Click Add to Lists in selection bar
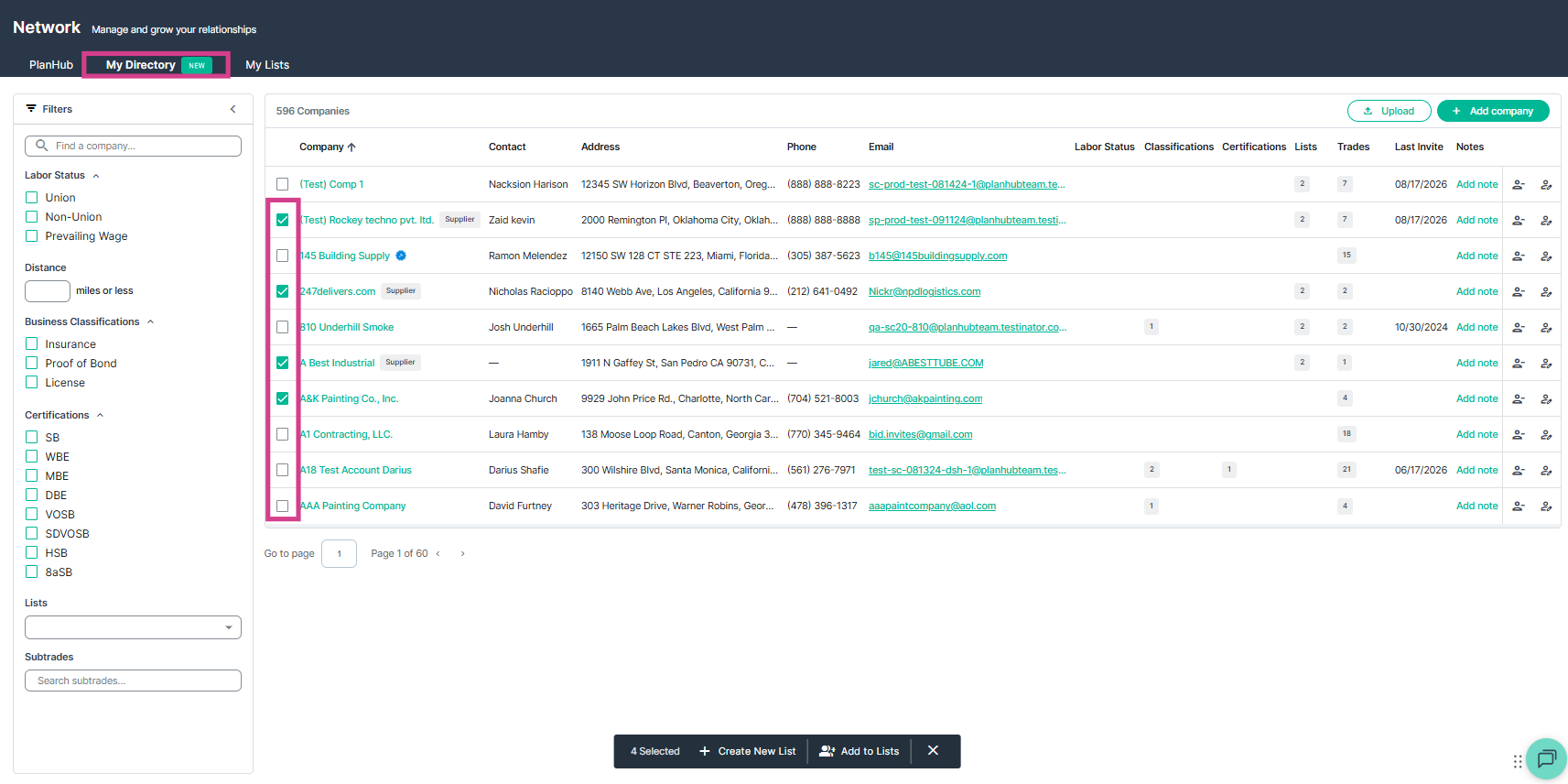1568x784 pixels. click(x=860, y=752)
